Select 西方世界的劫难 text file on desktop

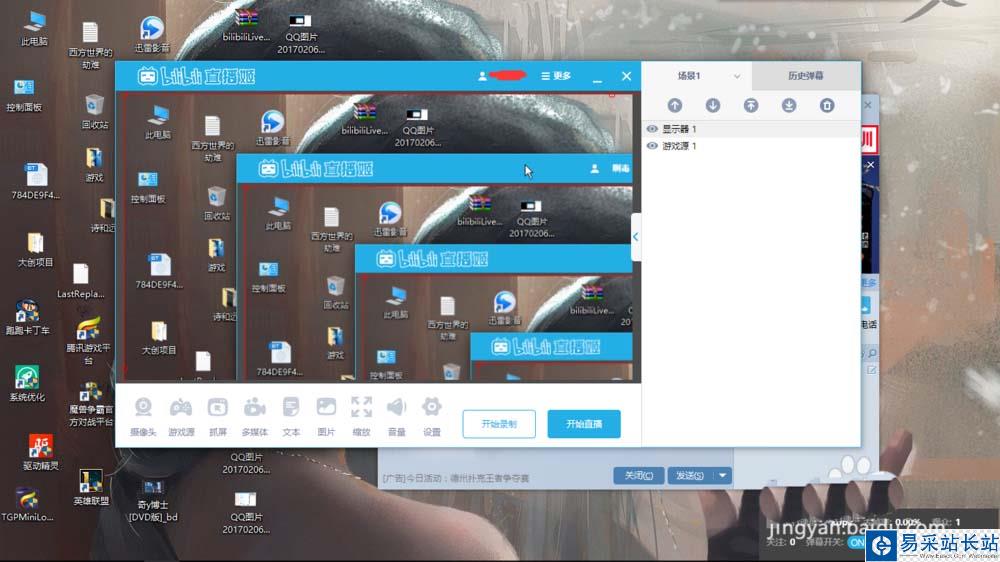point(90,46)
